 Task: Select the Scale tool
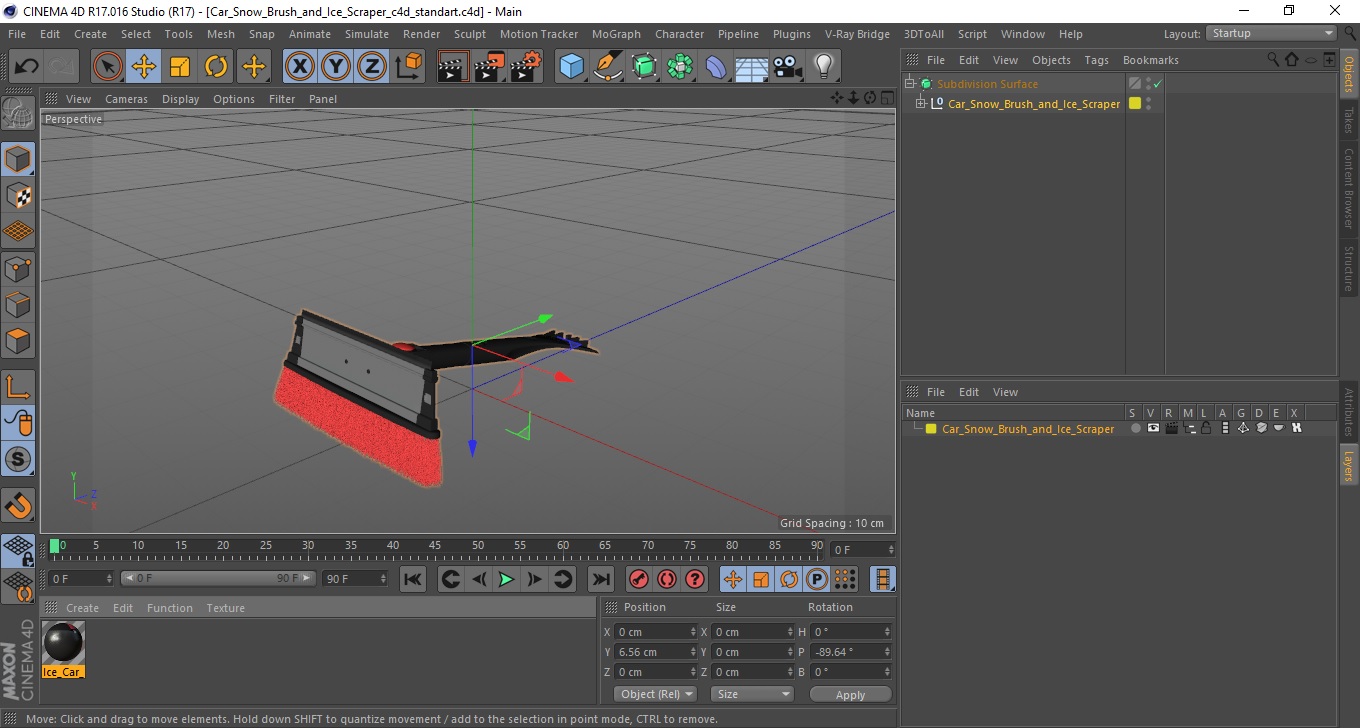point(180,67)
